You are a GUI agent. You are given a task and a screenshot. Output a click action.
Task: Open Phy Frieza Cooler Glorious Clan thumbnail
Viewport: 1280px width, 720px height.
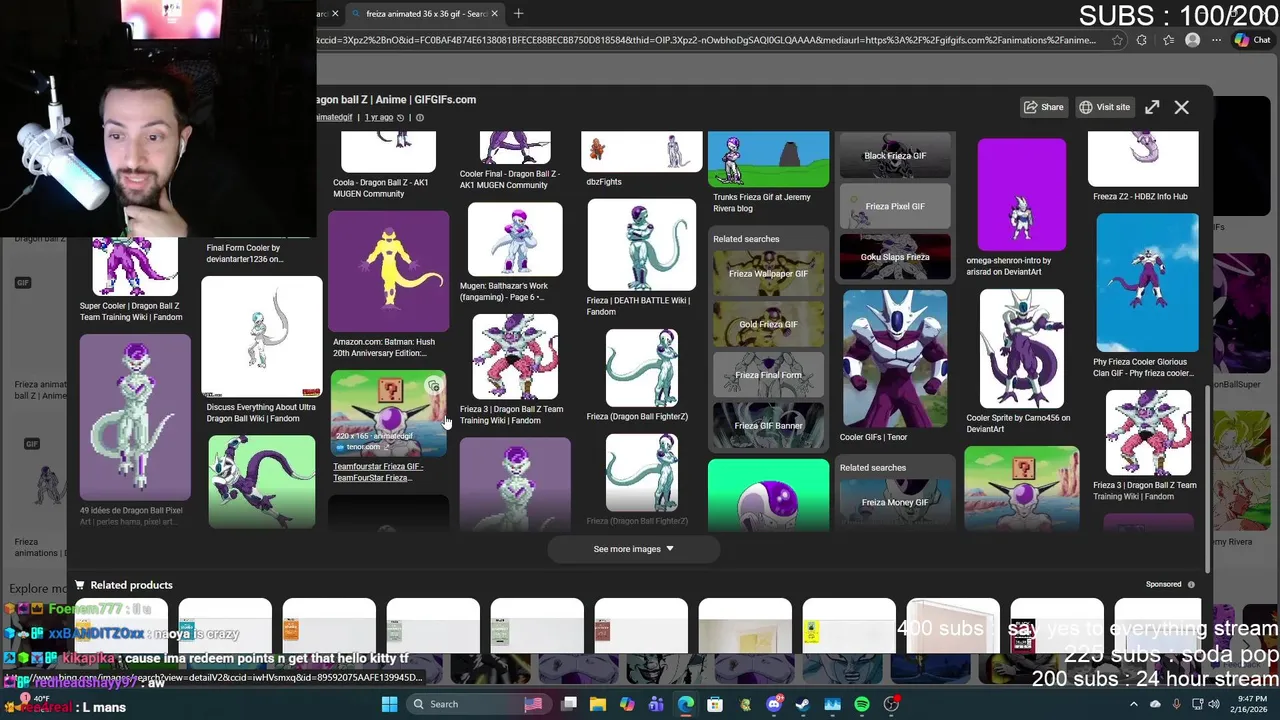point(1147,283)
